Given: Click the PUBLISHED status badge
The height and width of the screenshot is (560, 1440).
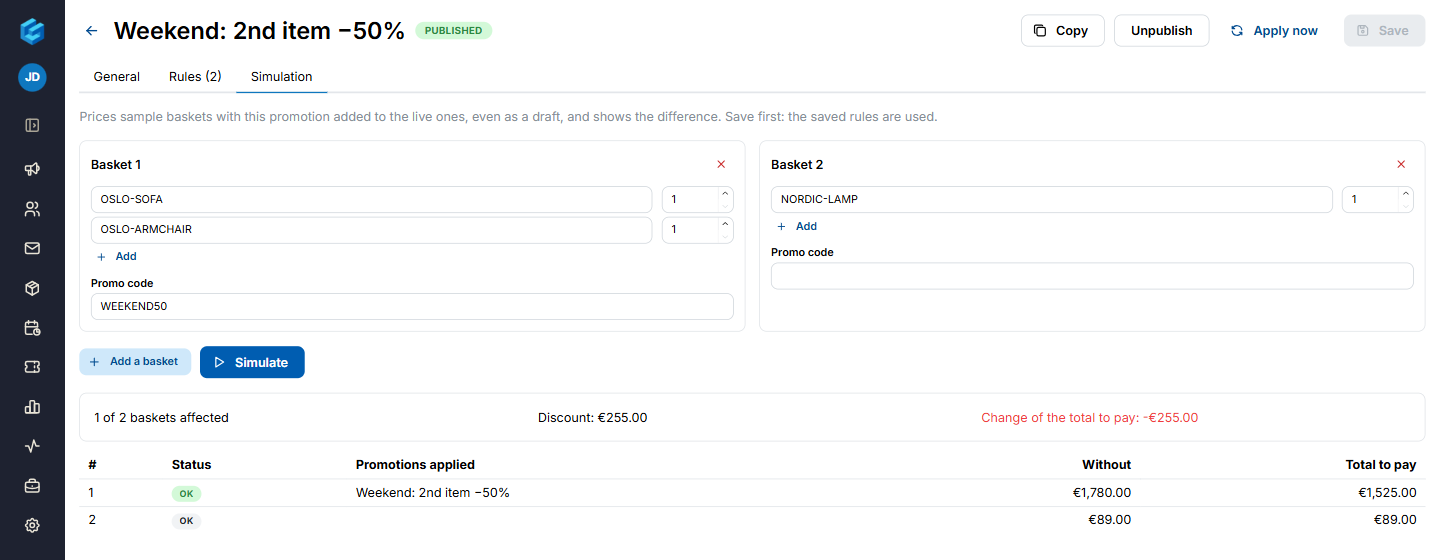Looking at the screenshot, I should [x=453, y=31].
